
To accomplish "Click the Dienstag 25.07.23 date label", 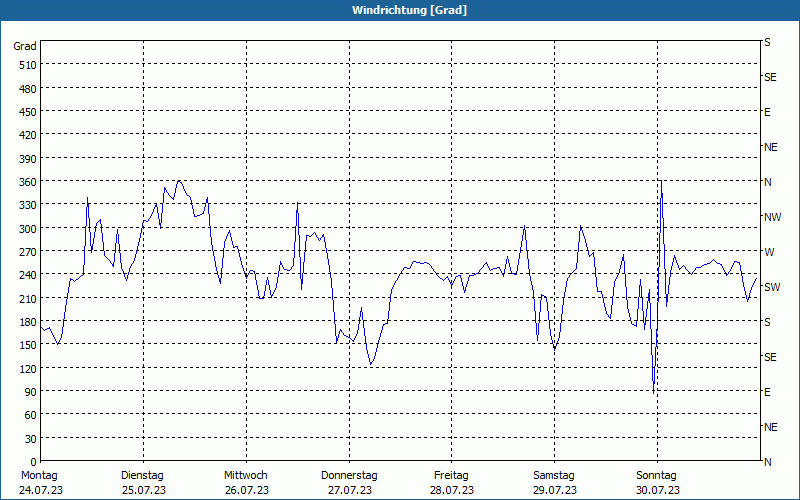I will 143,483.
